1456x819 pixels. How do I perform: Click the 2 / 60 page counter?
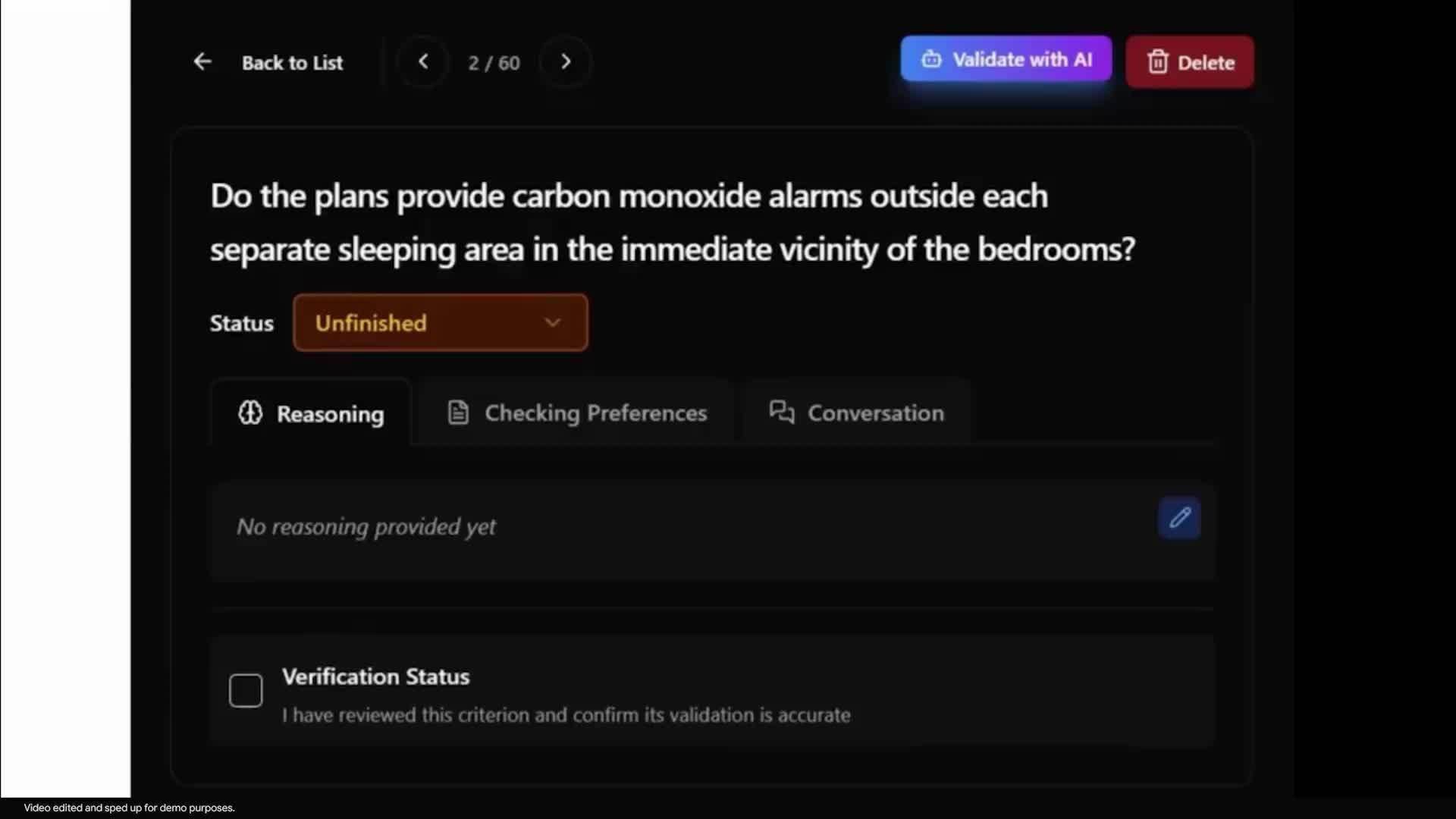(494, 63)
